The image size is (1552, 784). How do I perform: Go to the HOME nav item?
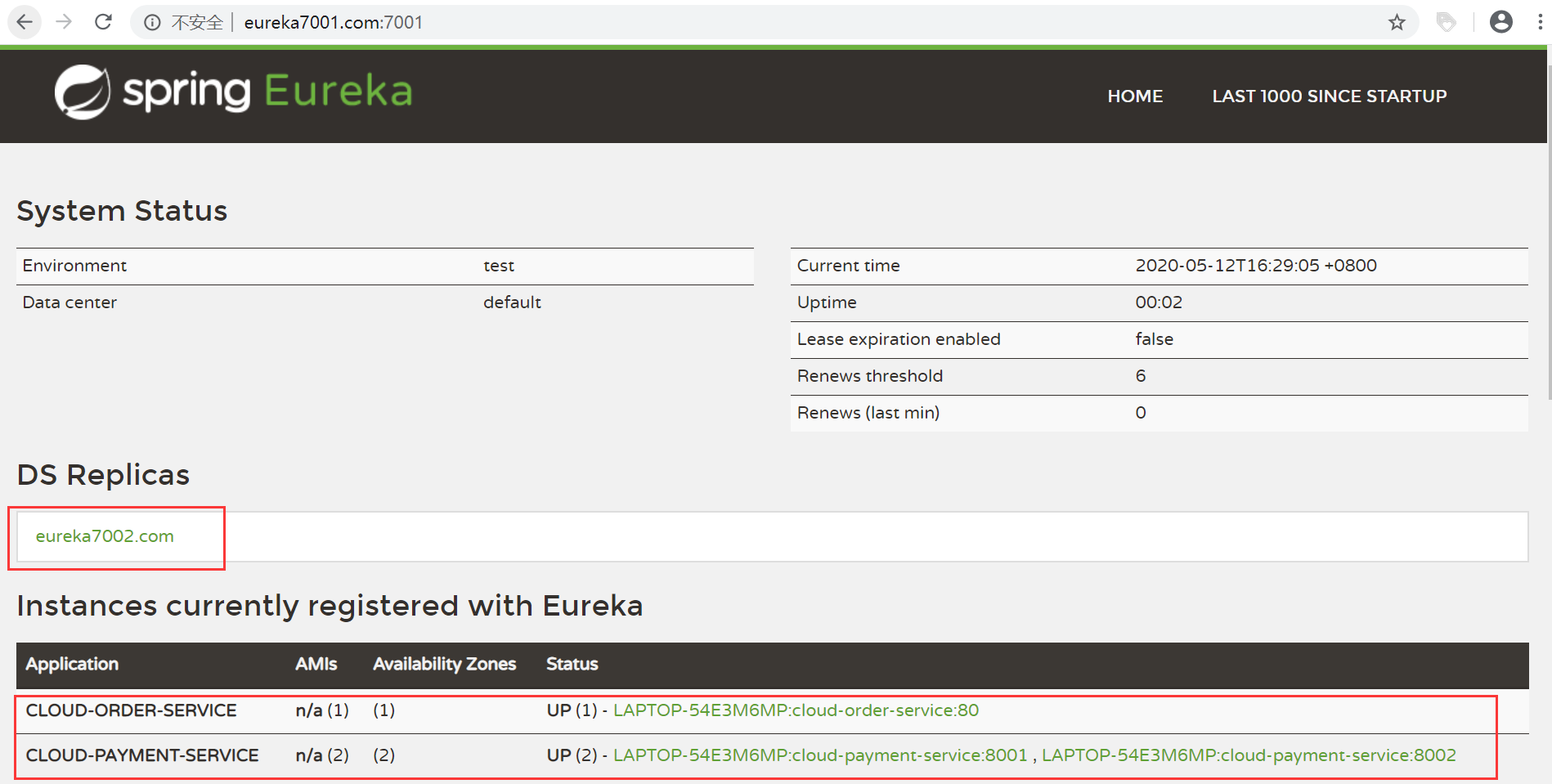[1135, 96]
